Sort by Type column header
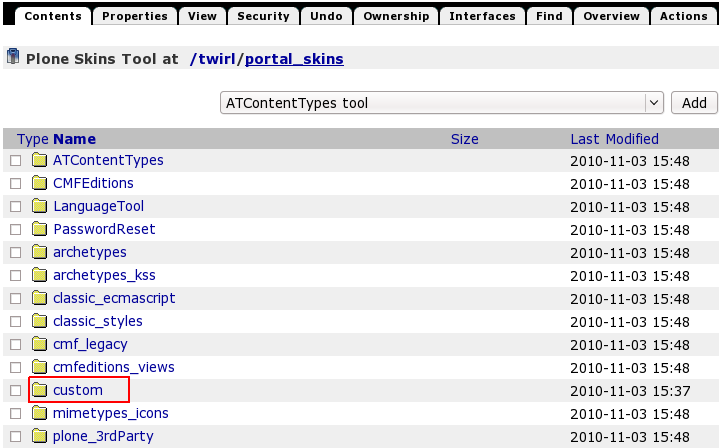This screenshot has width=724, height=448. tap(33, 139)
